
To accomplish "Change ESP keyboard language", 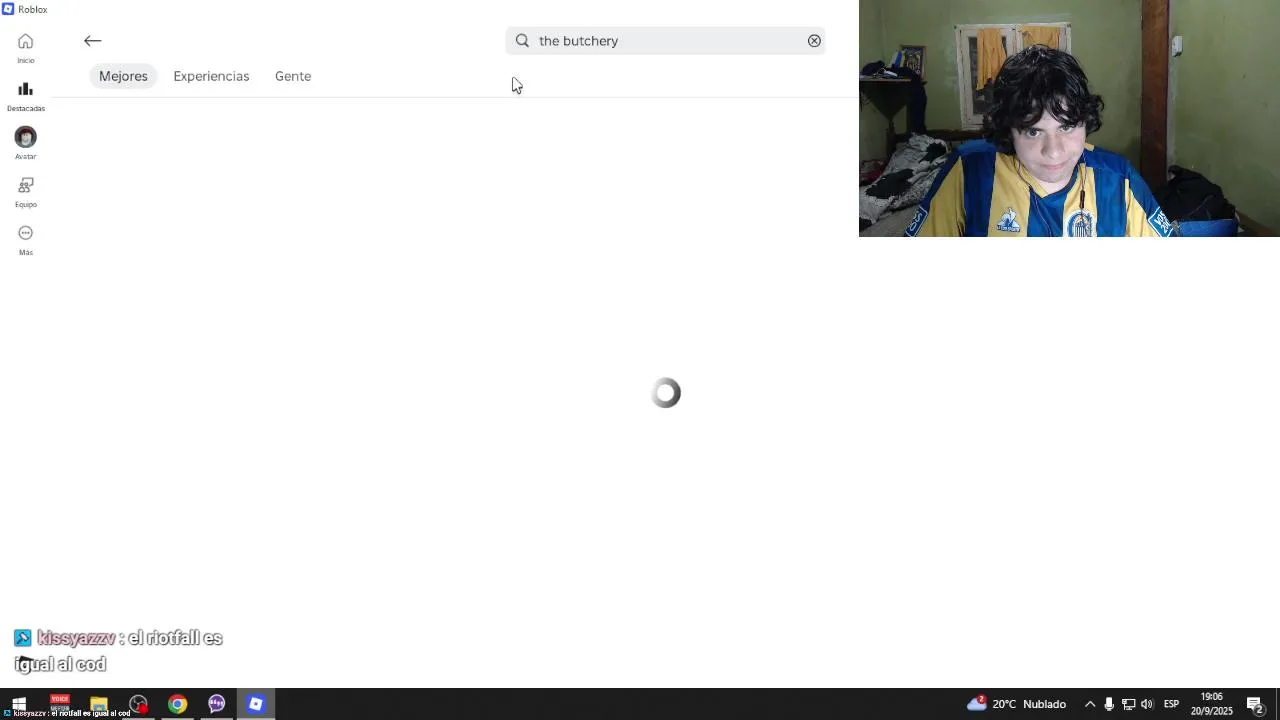I will pyautogui.click(x=1171, y=704).
